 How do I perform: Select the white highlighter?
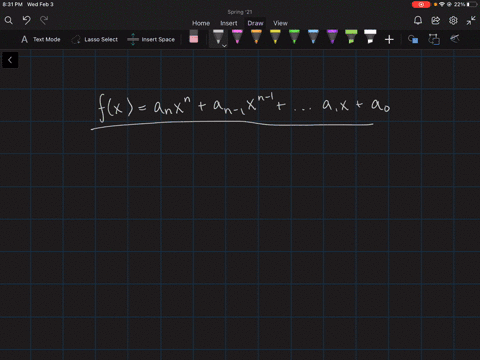(370, 37)
